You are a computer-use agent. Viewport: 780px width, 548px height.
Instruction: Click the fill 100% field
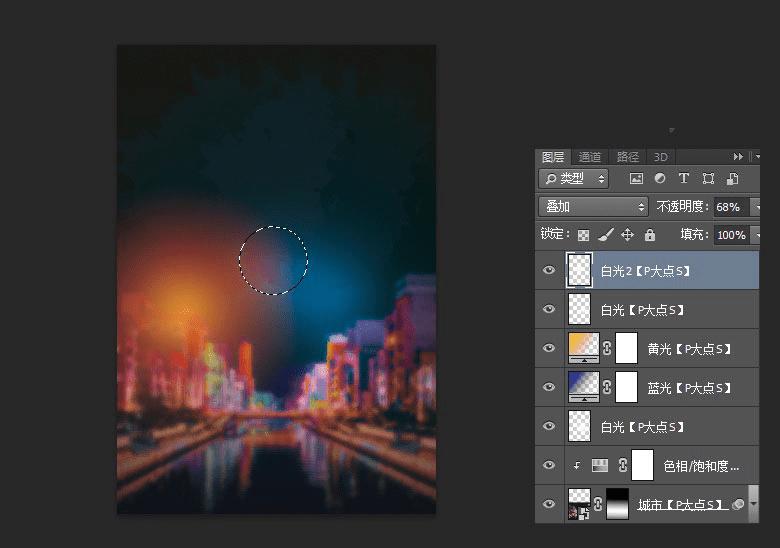click(731, 235)
